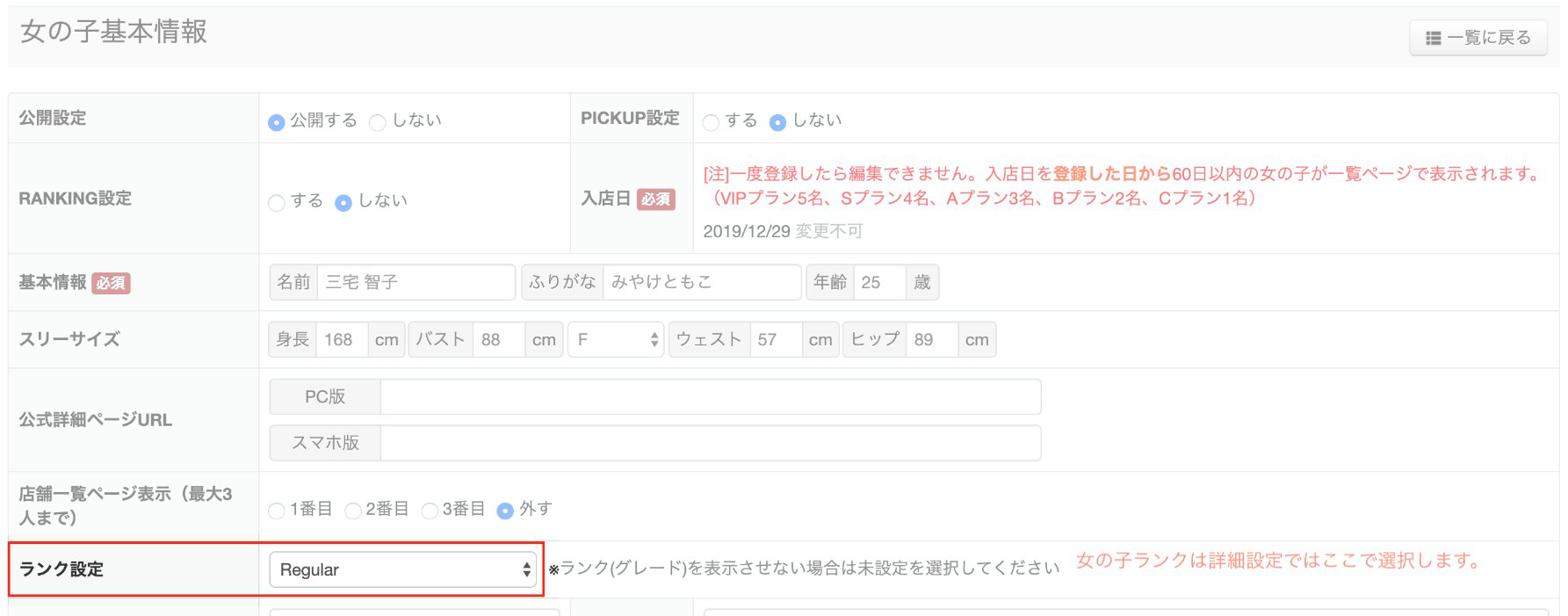Click the ふりがな input field
Screen dimensions: 1568x616
pyautogui.click(x=701, y=282)
